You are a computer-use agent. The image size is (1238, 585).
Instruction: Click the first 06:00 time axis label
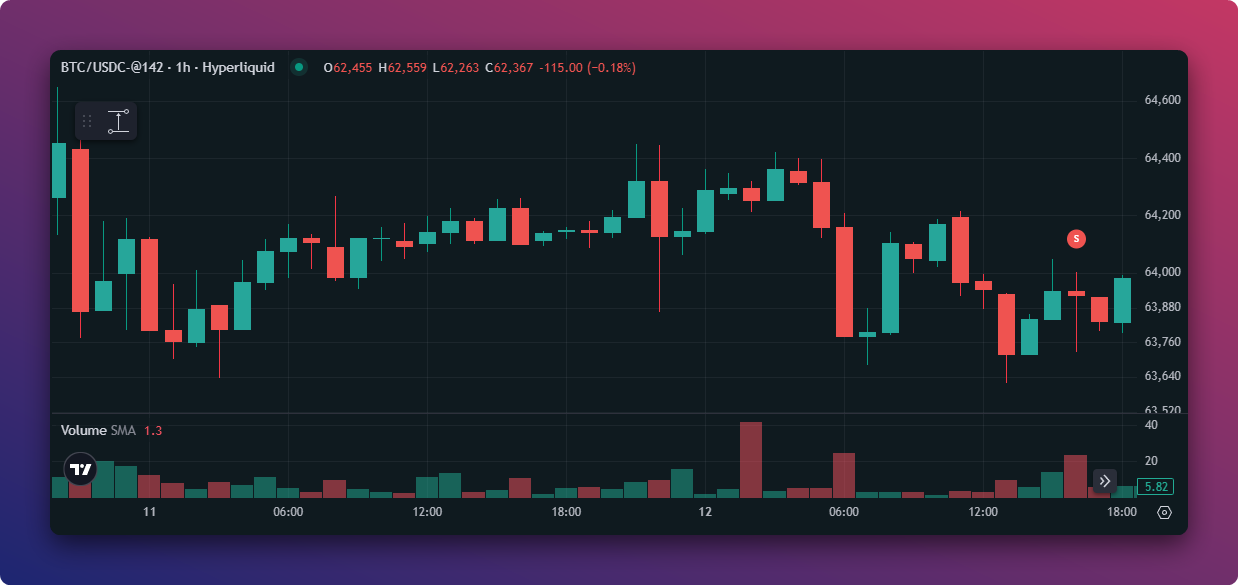pos(288,512)
